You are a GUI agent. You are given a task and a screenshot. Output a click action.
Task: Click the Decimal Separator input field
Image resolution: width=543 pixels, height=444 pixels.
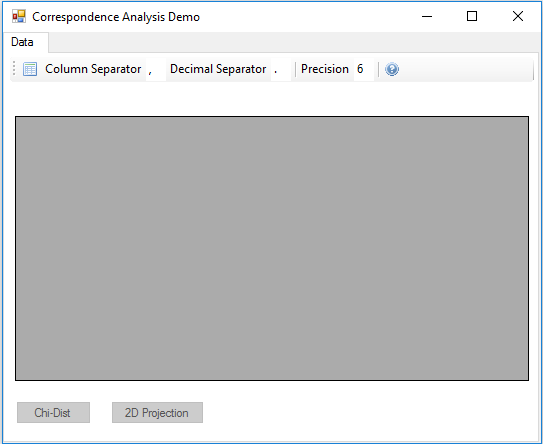281,69
